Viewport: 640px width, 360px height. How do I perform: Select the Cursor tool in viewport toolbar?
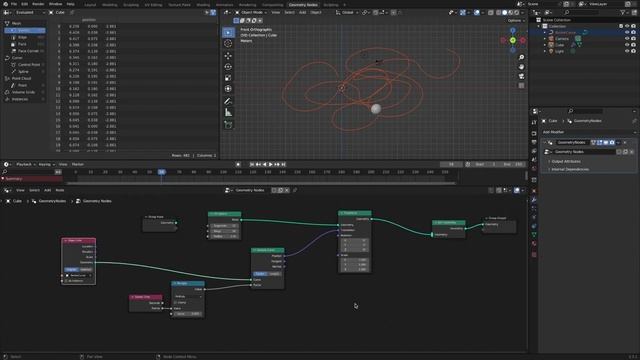click(228, 44)
